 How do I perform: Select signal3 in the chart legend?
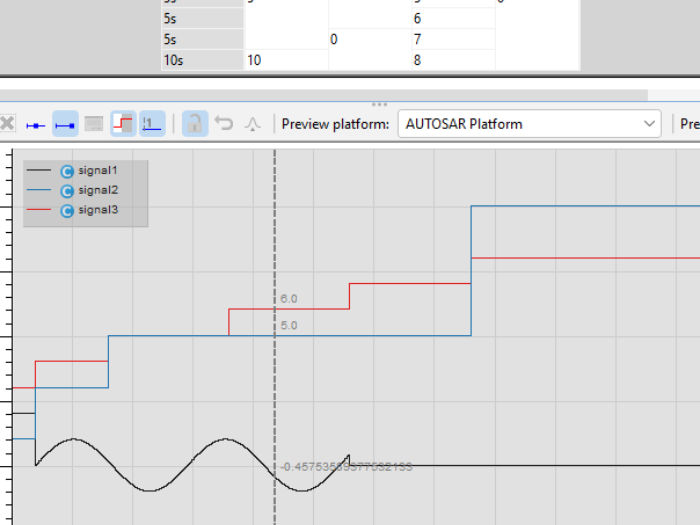click(x=98, y=210)
